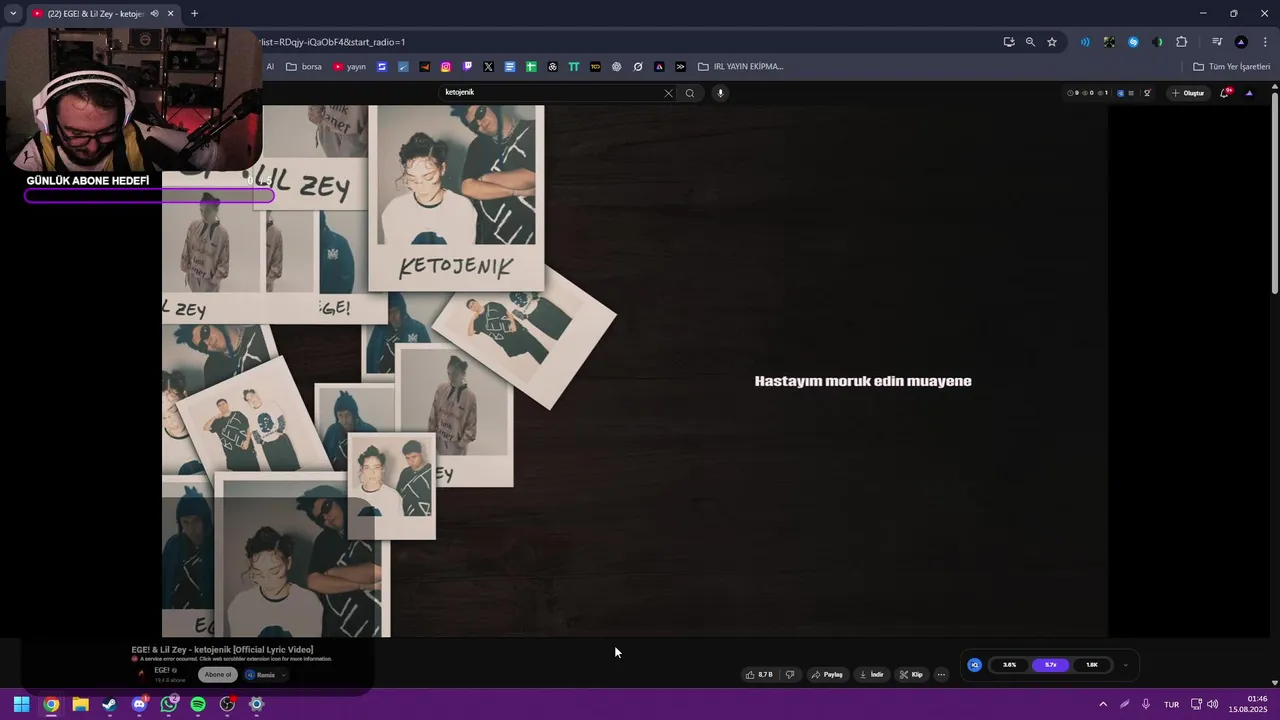Bookmark this page with the star icon
Image resolution: width=1280 pixels, height=720 pixels.
tap(1052, 42)
